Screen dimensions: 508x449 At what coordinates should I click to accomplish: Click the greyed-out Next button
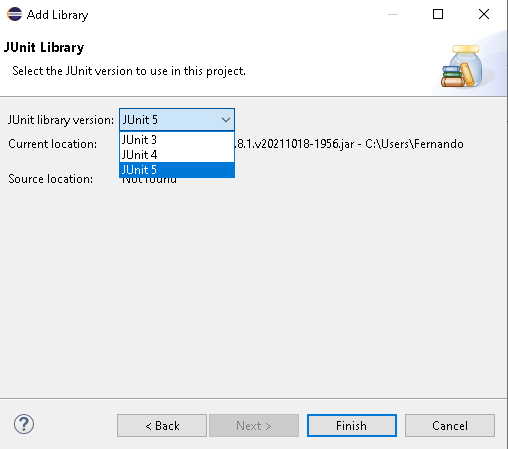[x=254, y=426]
